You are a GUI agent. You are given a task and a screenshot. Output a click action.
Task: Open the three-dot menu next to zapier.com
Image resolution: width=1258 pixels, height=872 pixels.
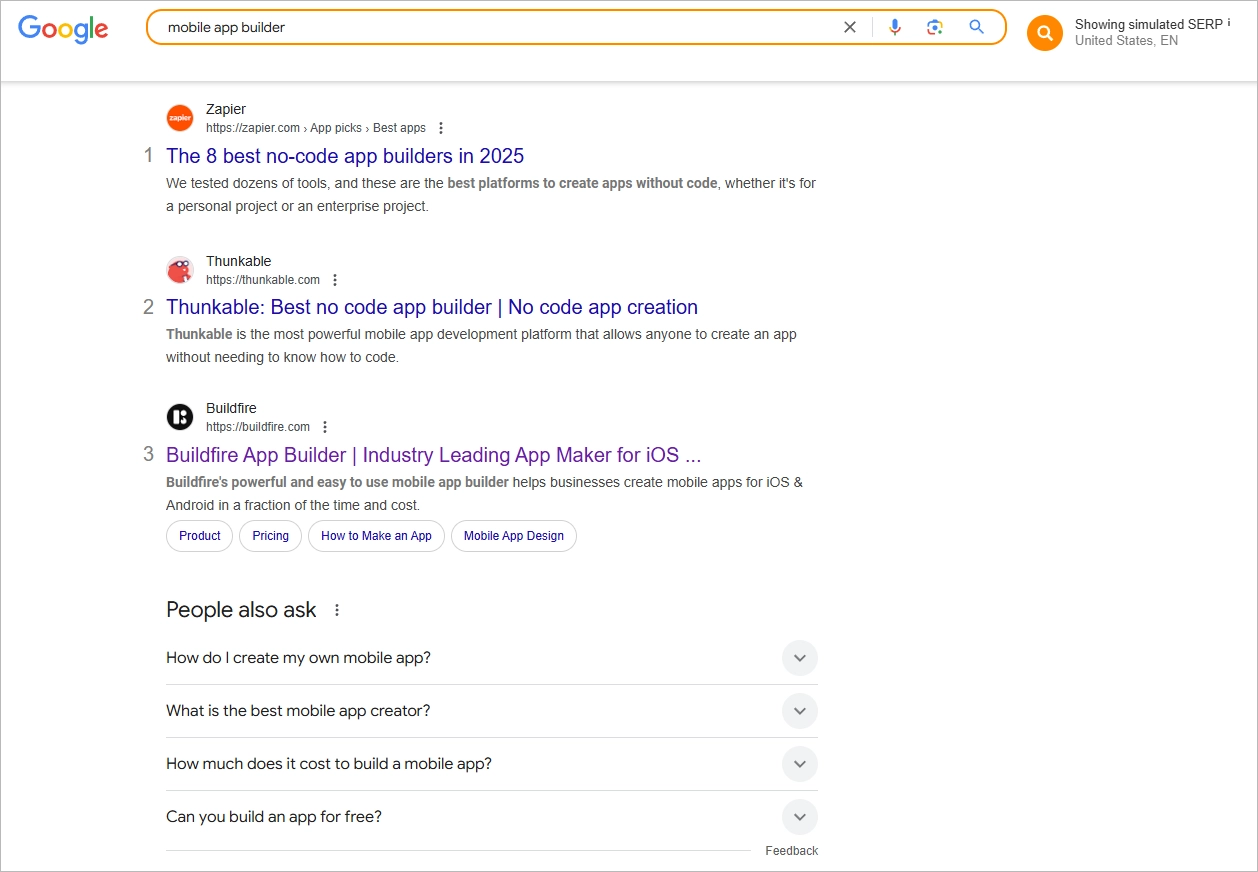pos(440,128)
